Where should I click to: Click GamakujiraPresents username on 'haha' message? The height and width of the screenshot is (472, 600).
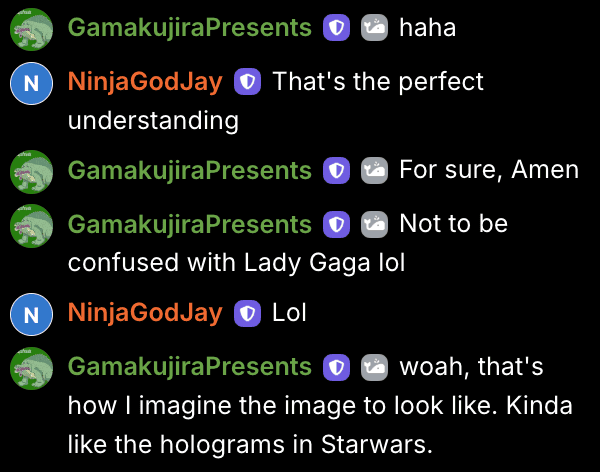pyautogui.click(x=190, y=29)
